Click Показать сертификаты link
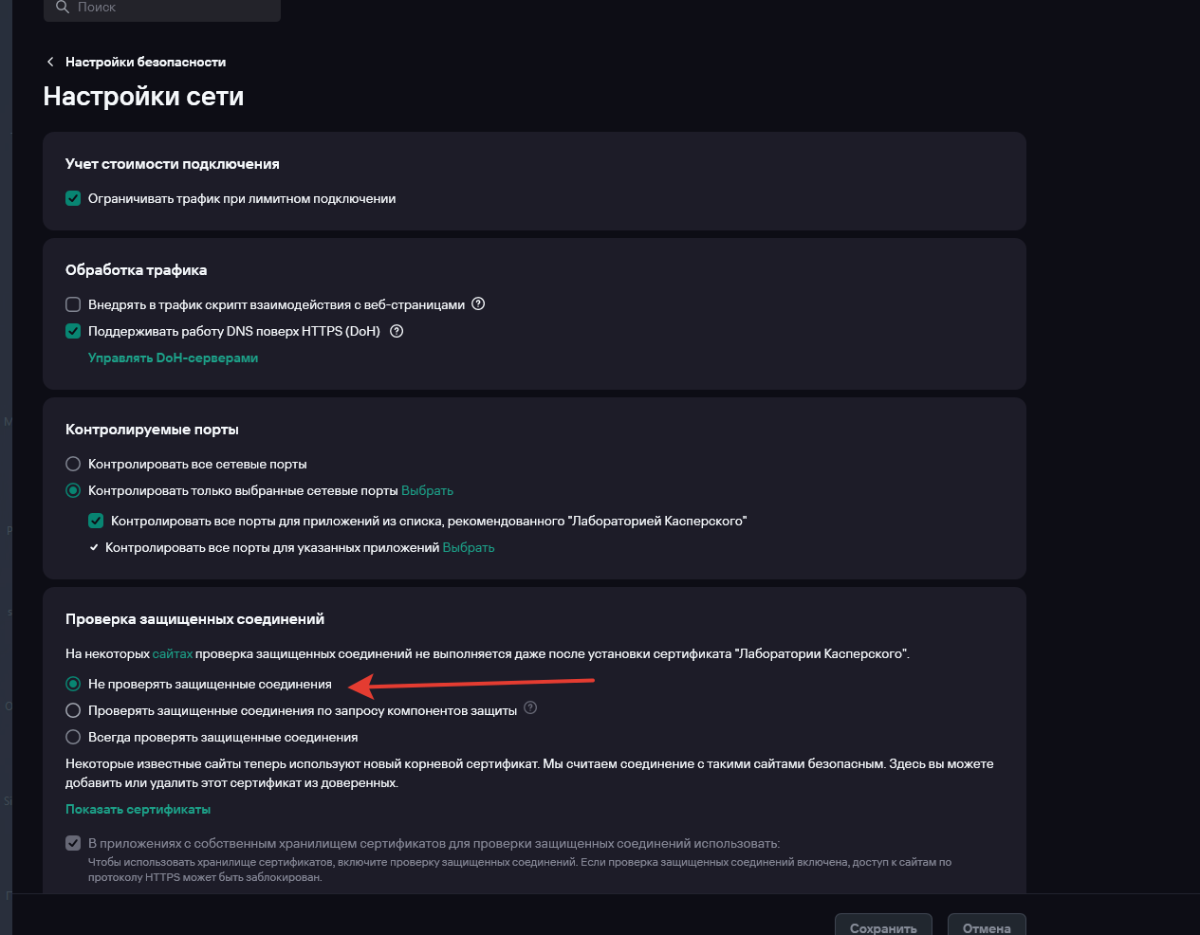Image resolution: width=1200 pixels, height=935 pixels. tap(138, 810)
